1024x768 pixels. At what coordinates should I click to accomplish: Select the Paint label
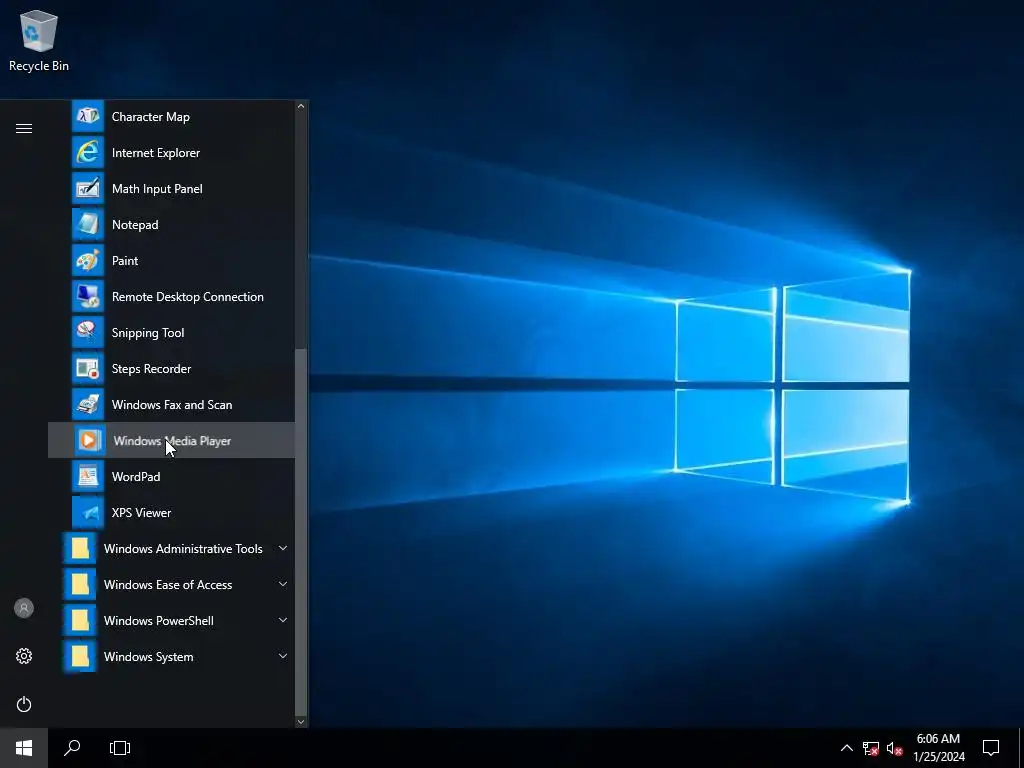125,261
